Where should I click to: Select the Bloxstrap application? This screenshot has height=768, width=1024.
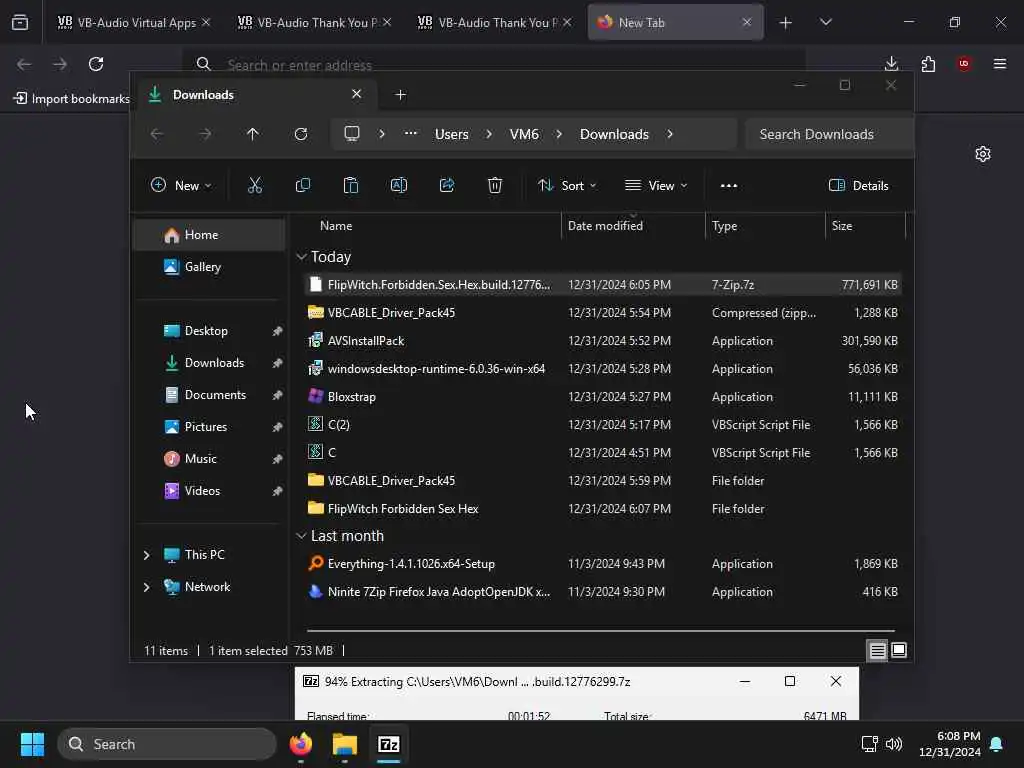pyautogui.click(x=602, y=397)
